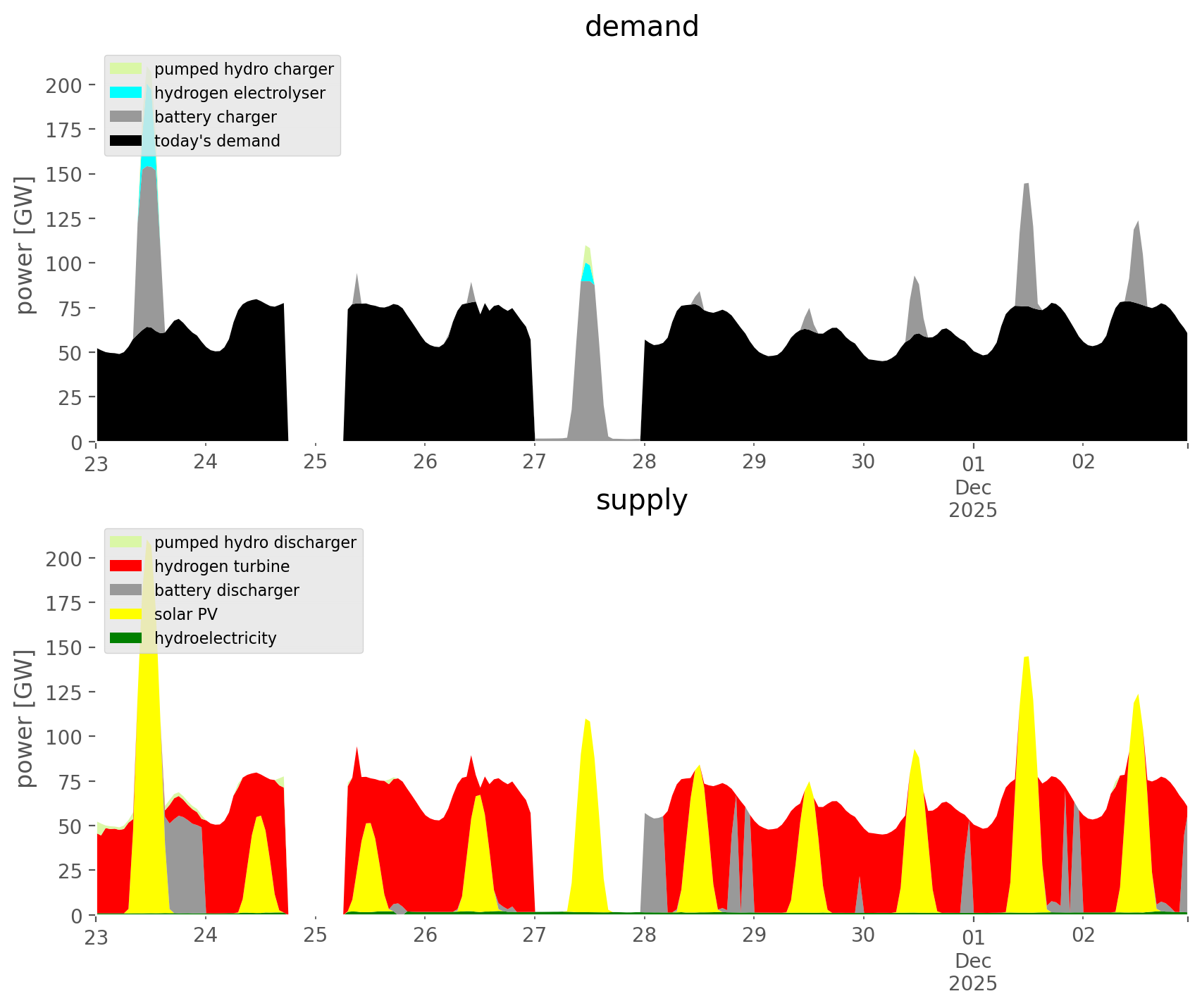Click the "solar PV" legend label
The image size is (1202, 1008).
coord(186,614)
